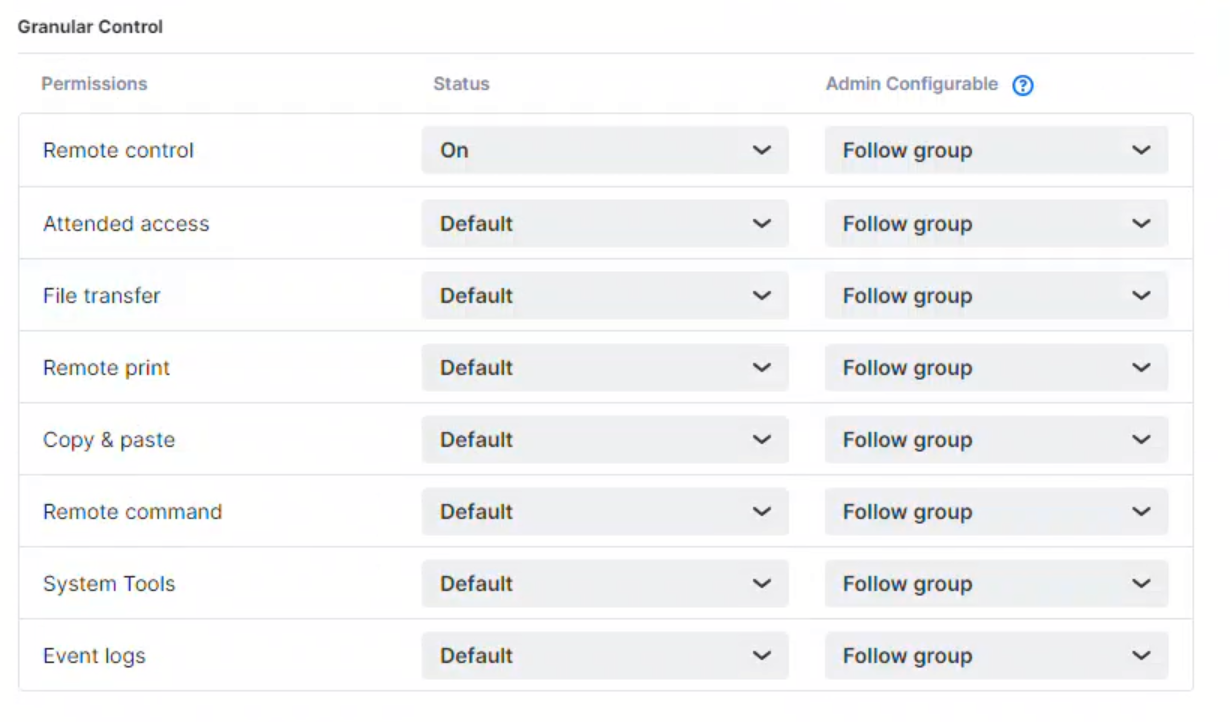
Task: Click the Granular Control section heading
Action: tap(90, 27)
